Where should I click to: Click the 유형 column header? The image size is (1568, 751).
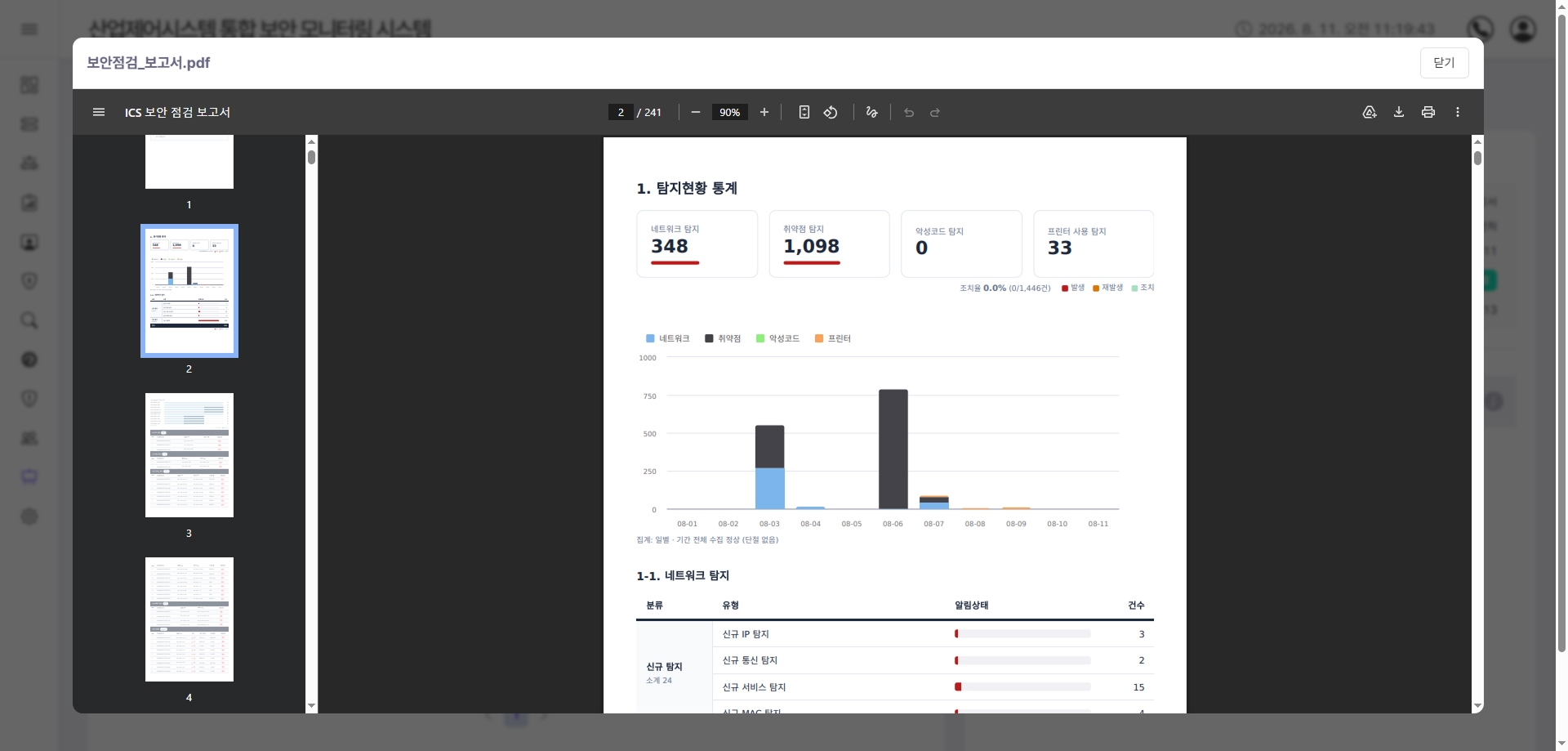731,606
